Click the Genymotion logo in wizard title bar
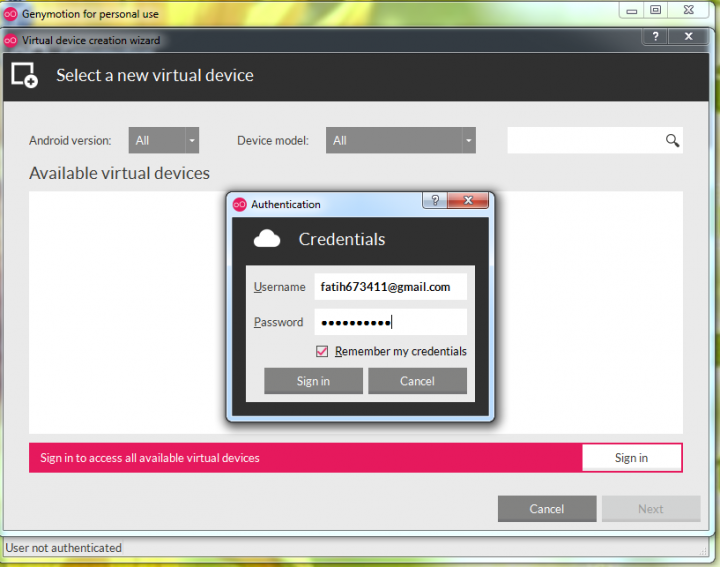The width and height of the screenshot is (720, 567). click(10, 40)
